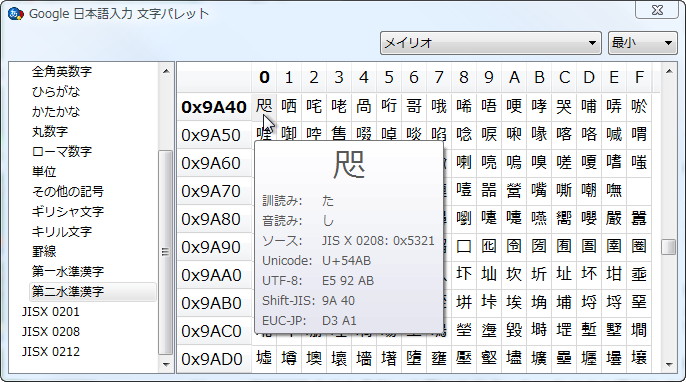This screenshot has height=382, width=686.
Task: Click the 0x9AC0 row header
Action: click(214, 331)
